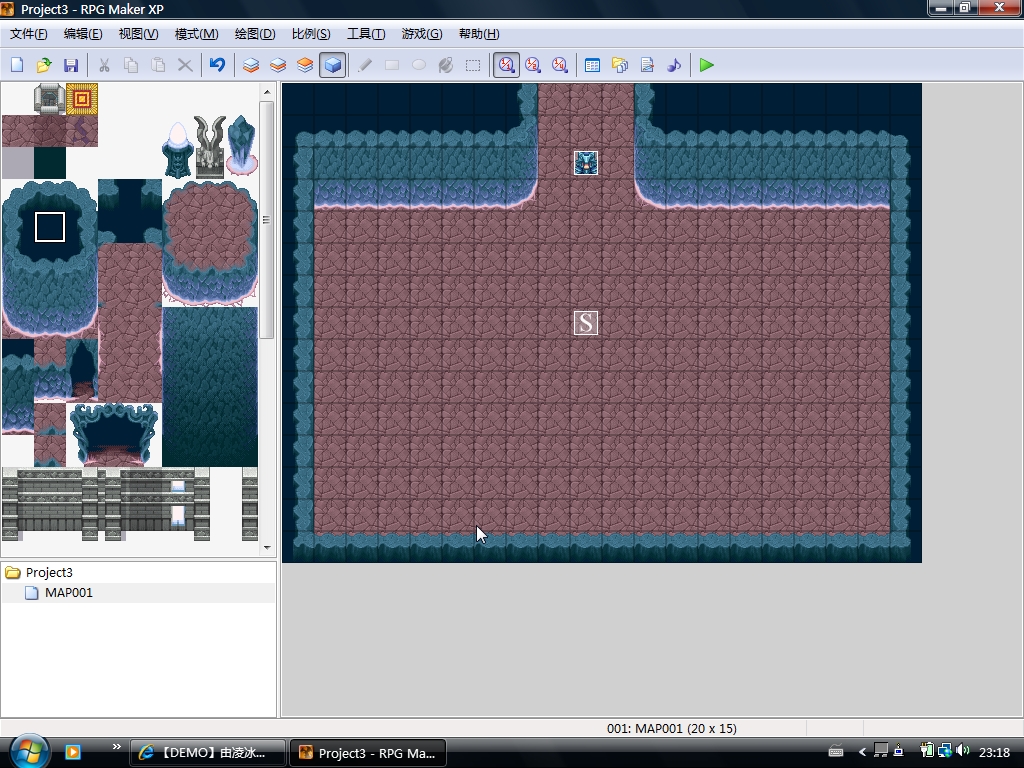The height and width of the screenshot is (768, 1024).
Task: Click the Copy icon in the toolbar
Action: (131, 65)
